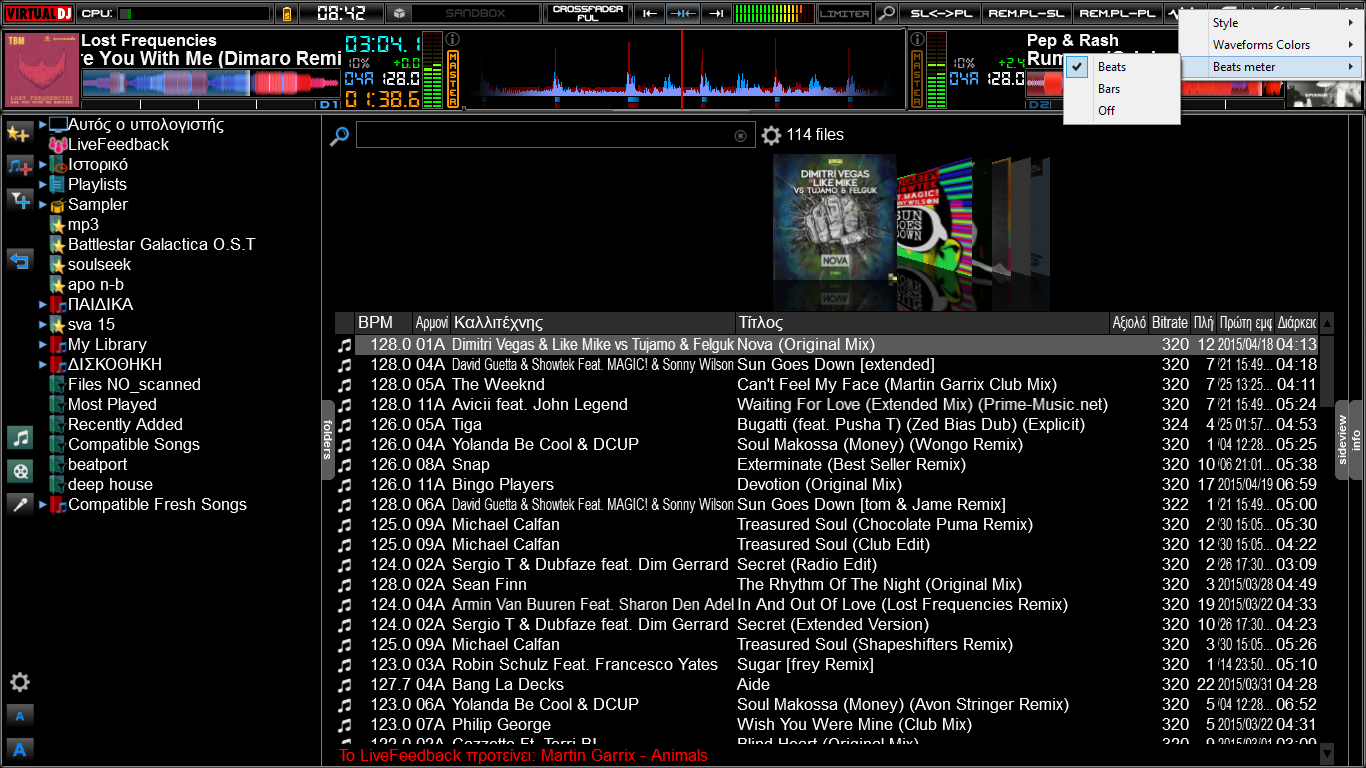The height and width of the screenshot is (768, 1366).
Task: Expand the sva 15 folder node
Action: [x=43, y=325]
